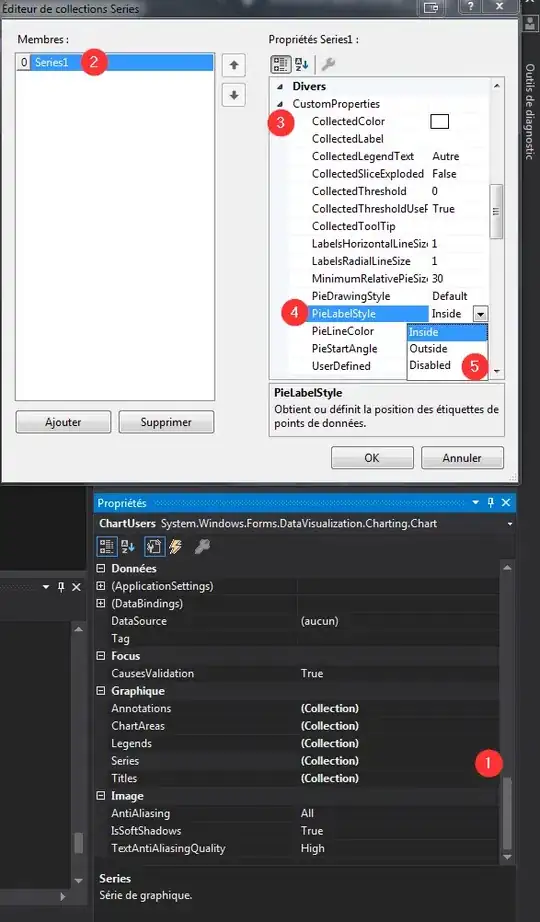540x922 pixels.
Task: Select PieLineColor property
Action: (x=343, y=331)
